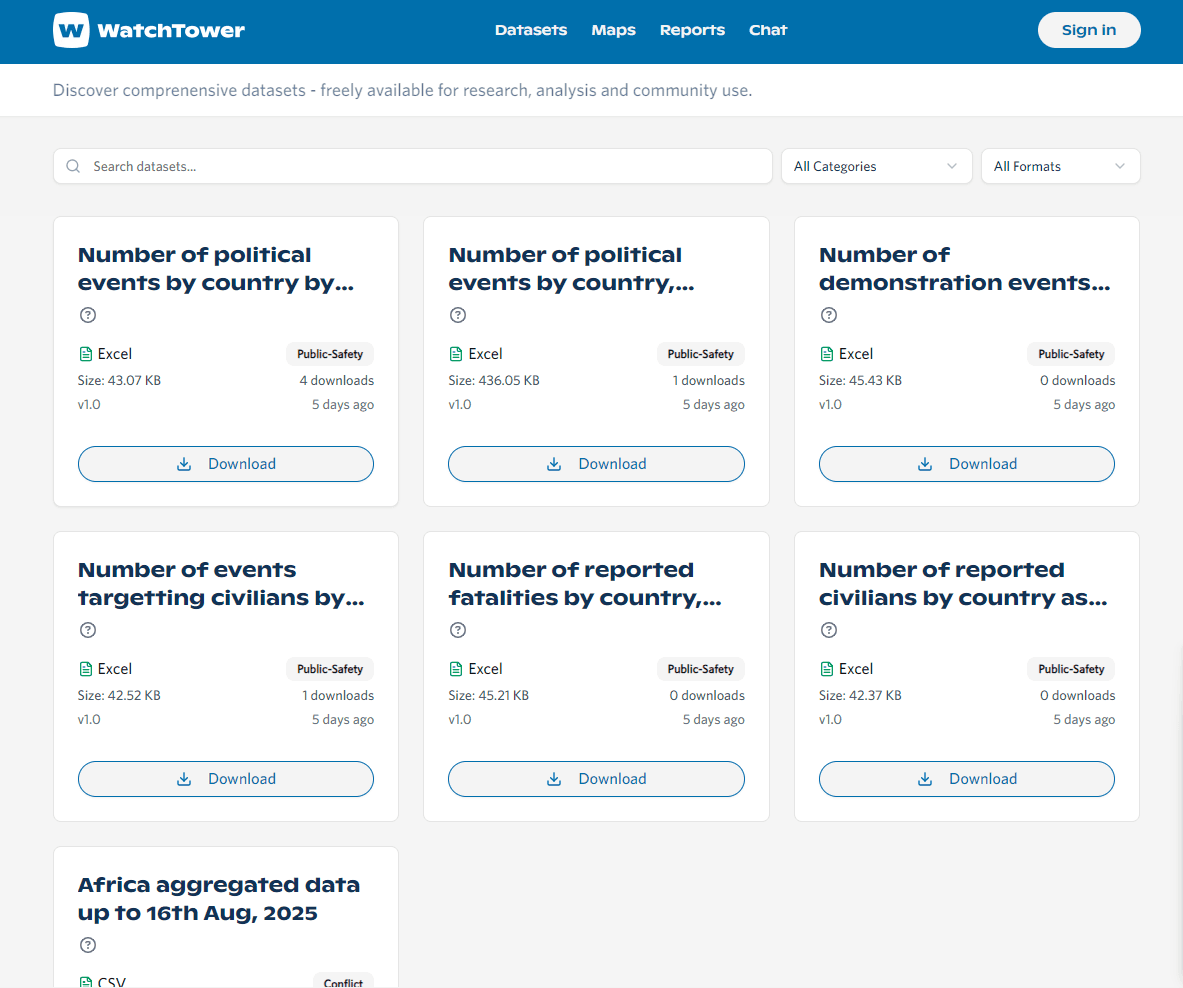Open info icon on 'demonstration events' card
This screenshot has height=988, width=1183.
tap(828, 315)
